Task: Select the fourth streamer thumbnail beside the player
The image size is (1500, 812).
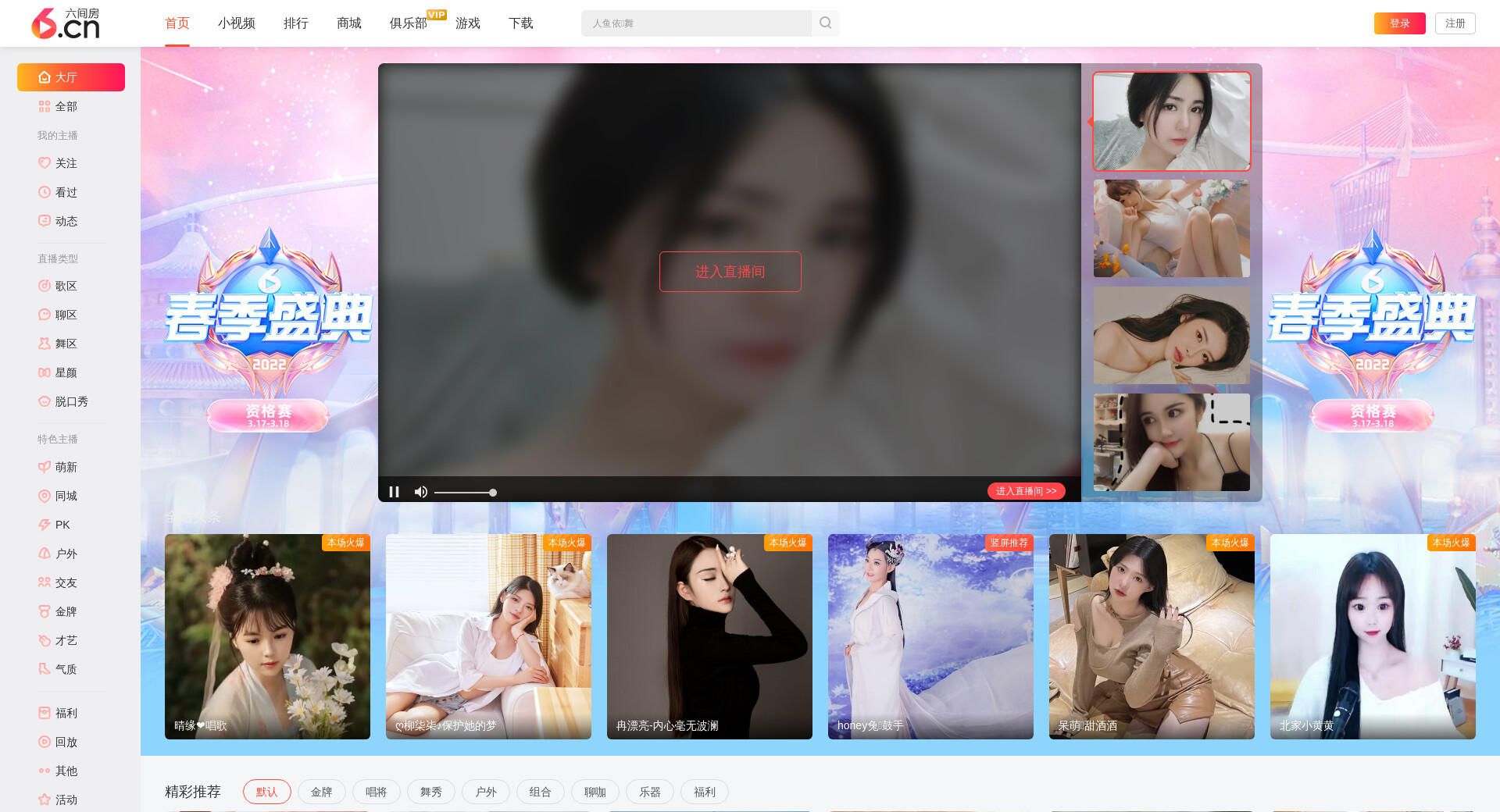Action: pyautogui.click(x=1172, y=442)
